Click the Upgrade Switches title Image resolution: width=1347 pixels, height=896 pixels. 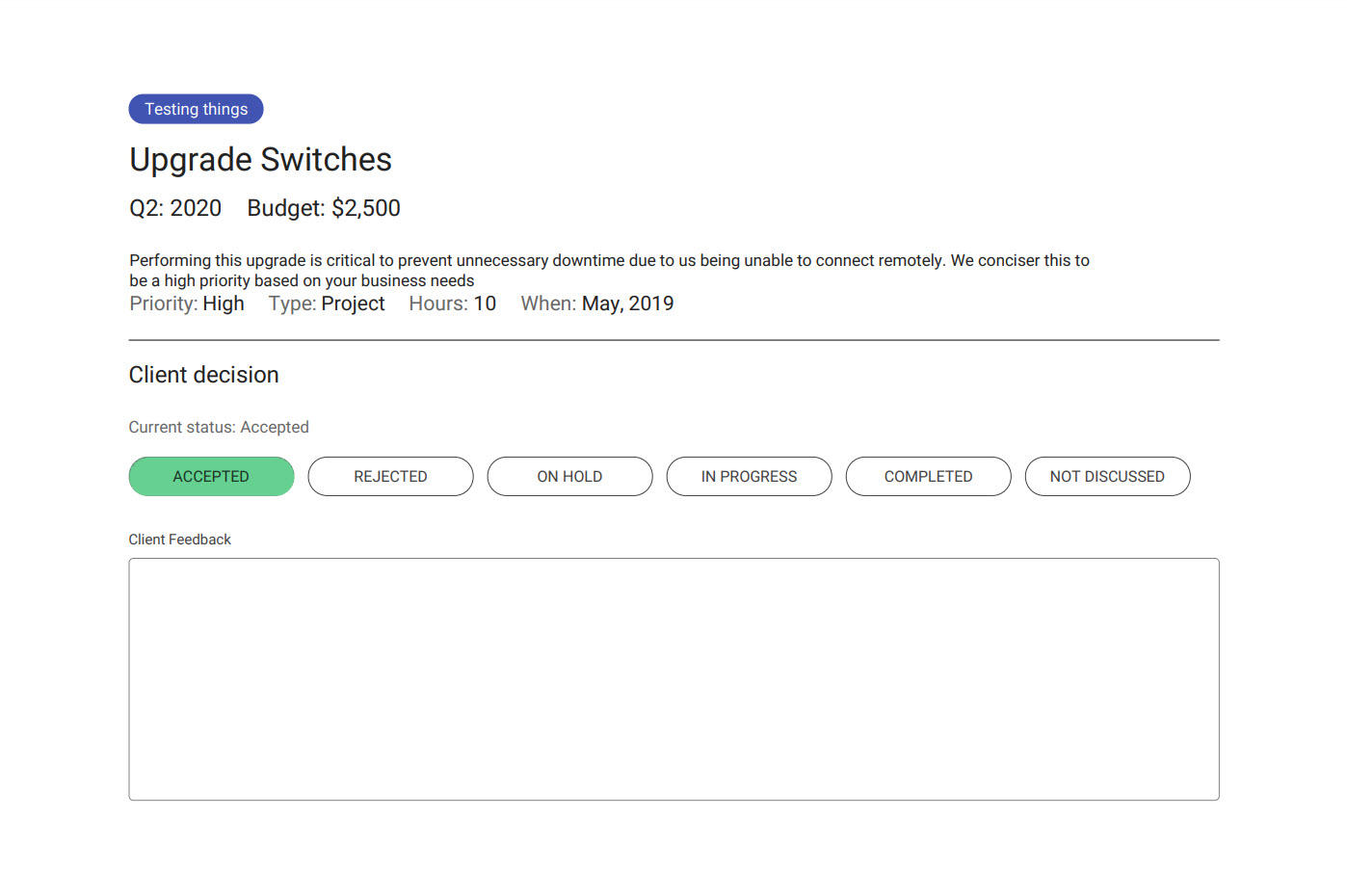click(x=260, y=160)
